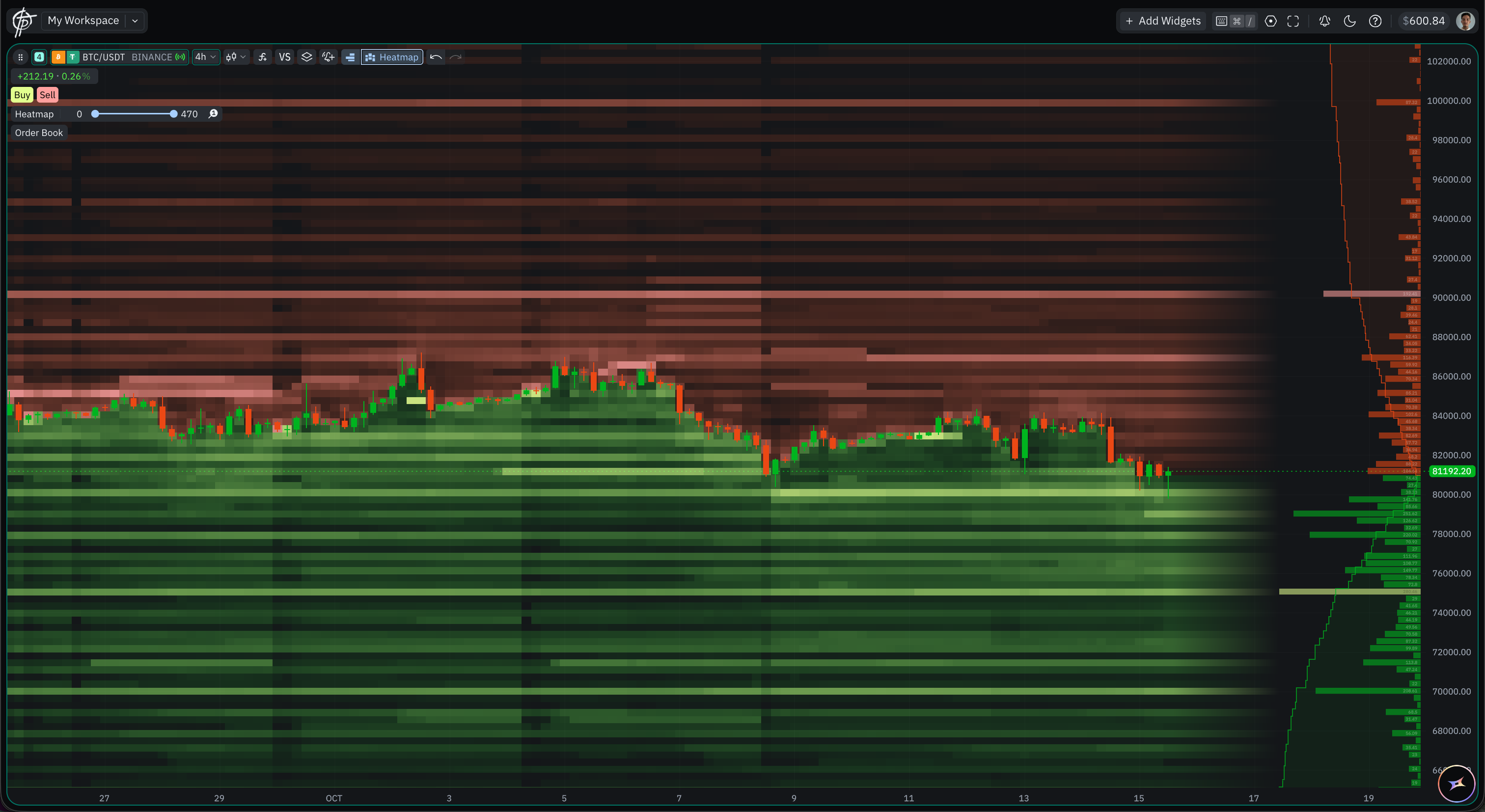The image size is (1485, 812).
Task: Click the assistant star icon at bottom-right
Action: tap(1457, 783)
